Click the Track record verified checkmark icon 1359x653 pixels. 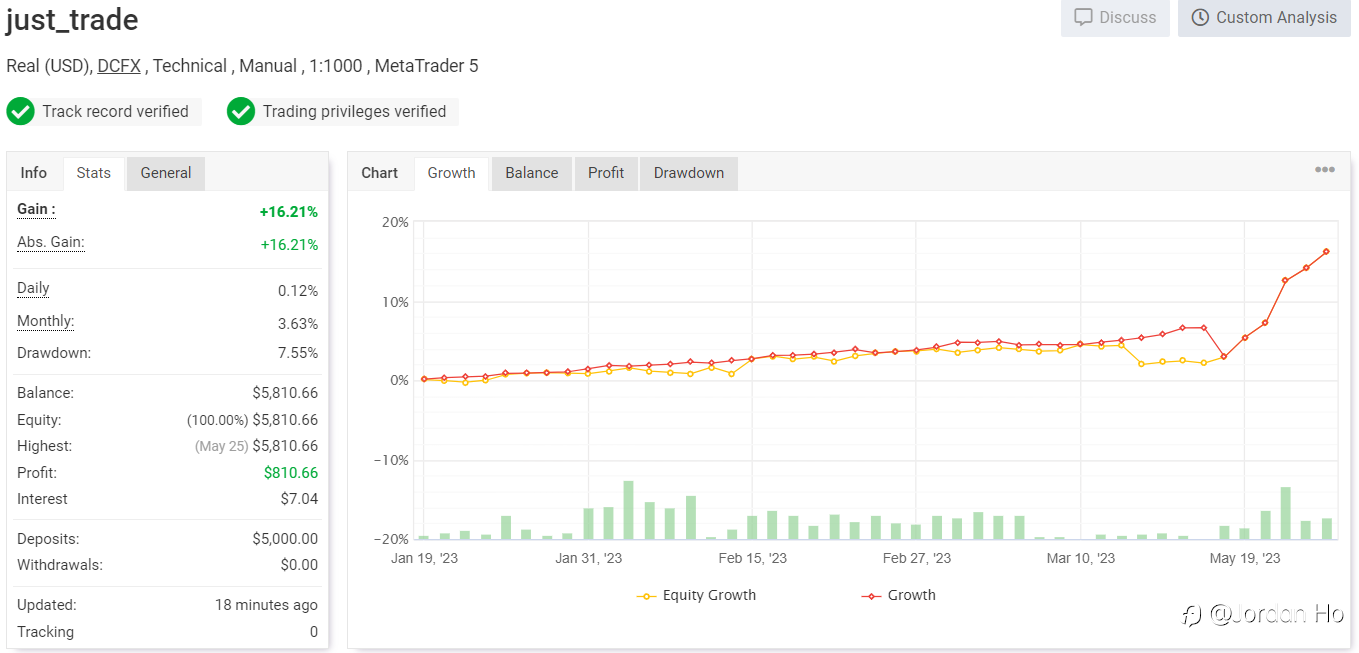[x=20, y=111]
